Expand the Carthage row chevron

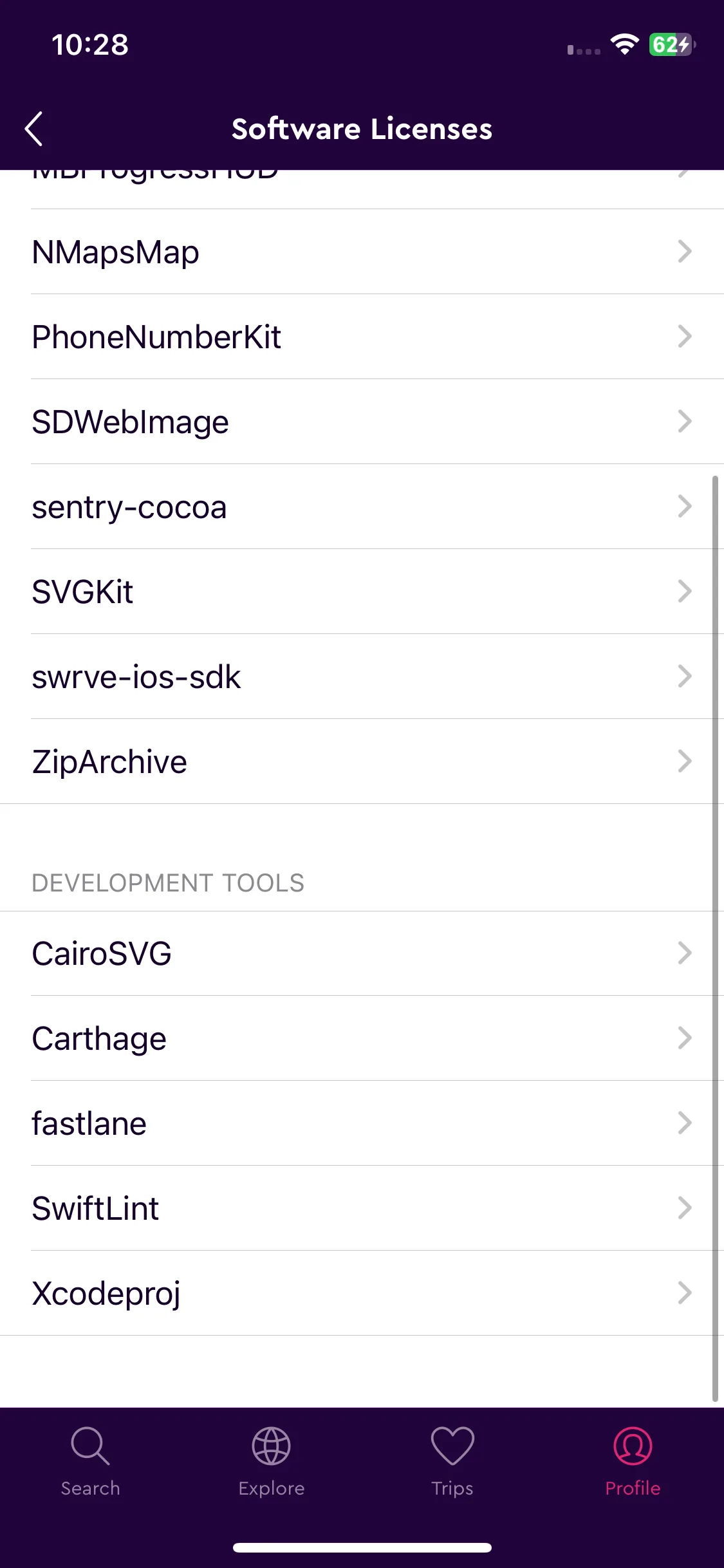coord(685,1038)
